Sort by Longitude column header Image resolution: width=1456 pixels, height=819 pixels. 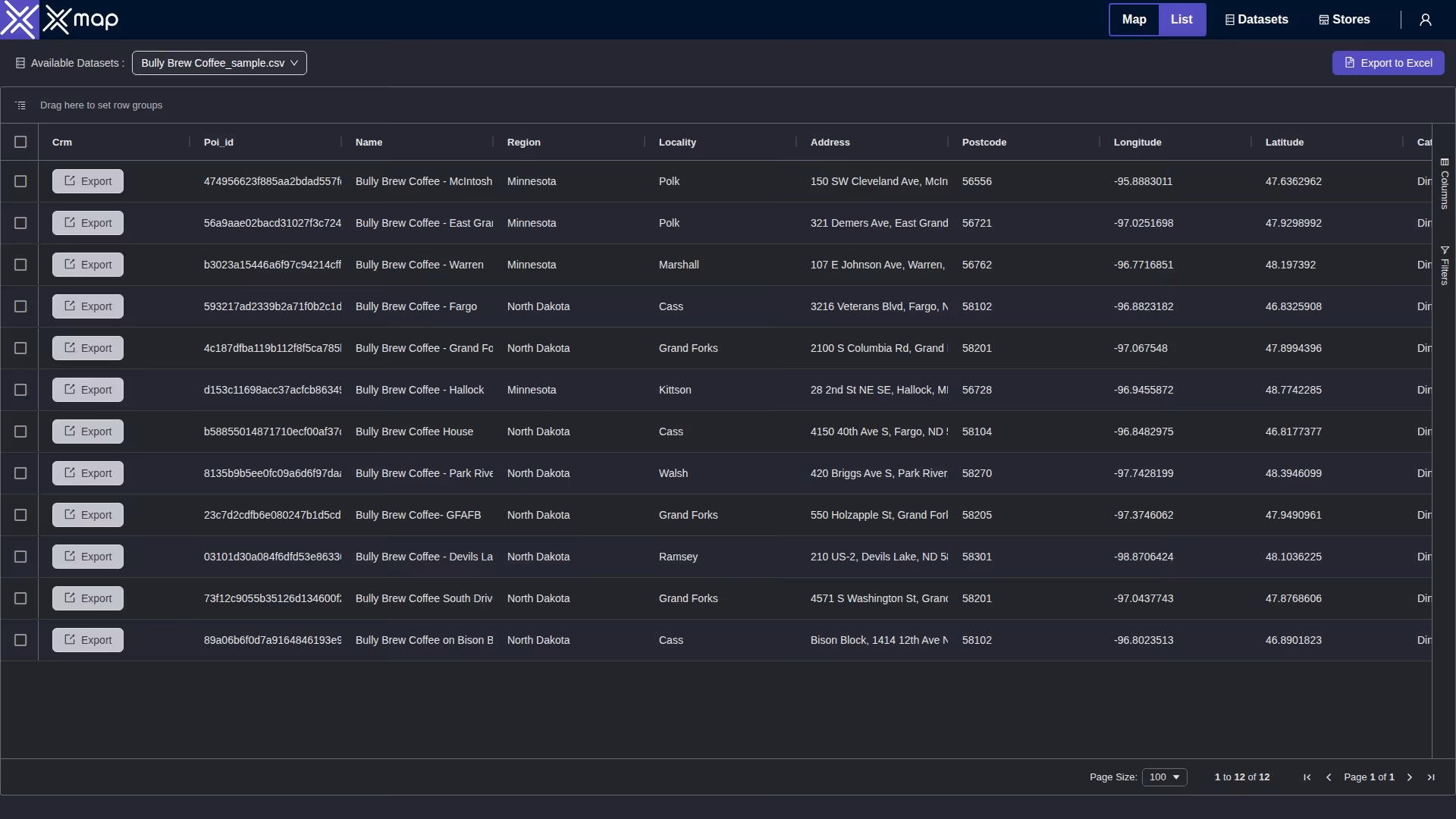[1137, 142]
